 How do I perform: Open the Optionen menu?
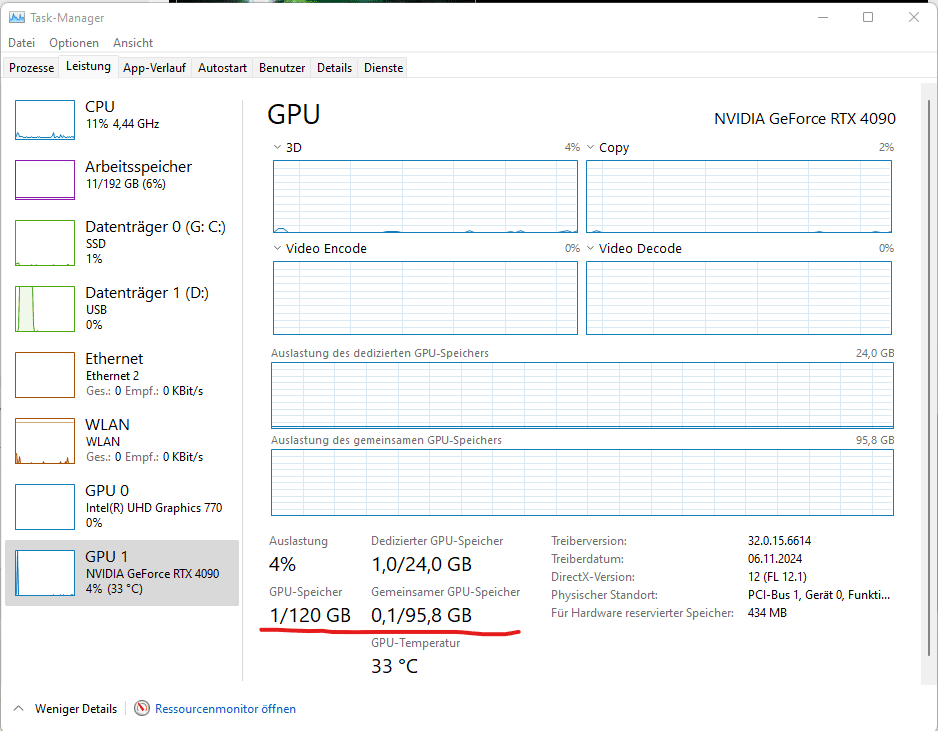click(74, 43)
